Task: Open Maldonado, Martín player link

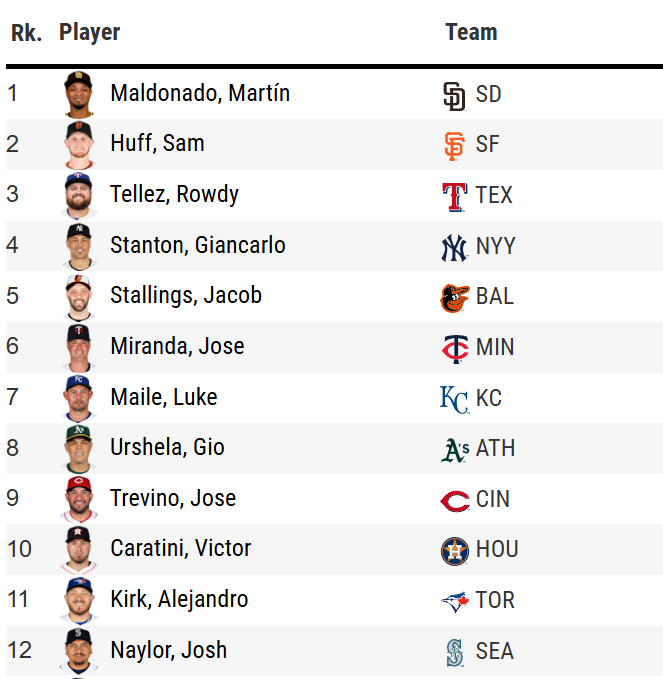Action: [200, 94]
